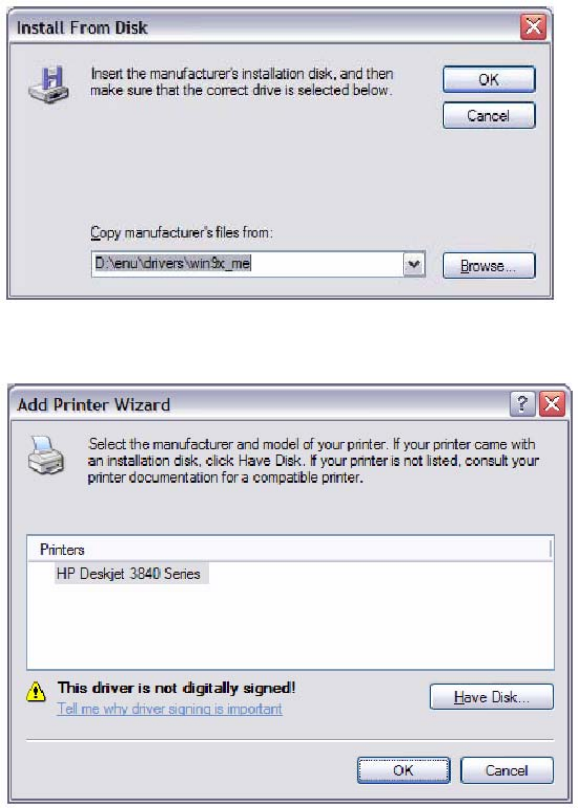Viewport: 578px width, 808px height.
Task: Click the Add Printer Wizard title bar
Action: coord(260,404)
